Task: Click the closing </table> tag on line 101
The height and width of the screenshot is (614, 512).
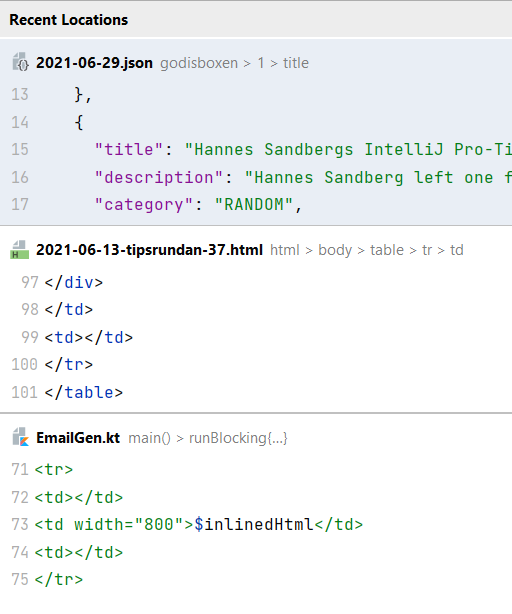Action: point(84,392)
